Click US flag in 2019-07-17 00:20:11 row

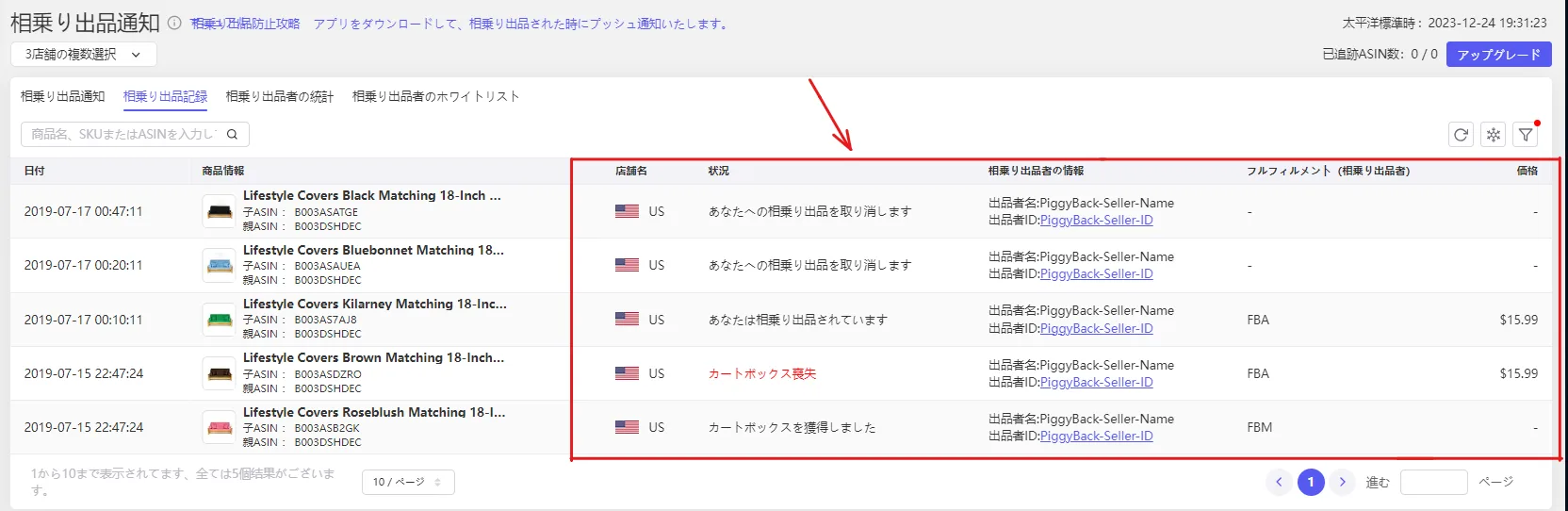click(627, 265)
